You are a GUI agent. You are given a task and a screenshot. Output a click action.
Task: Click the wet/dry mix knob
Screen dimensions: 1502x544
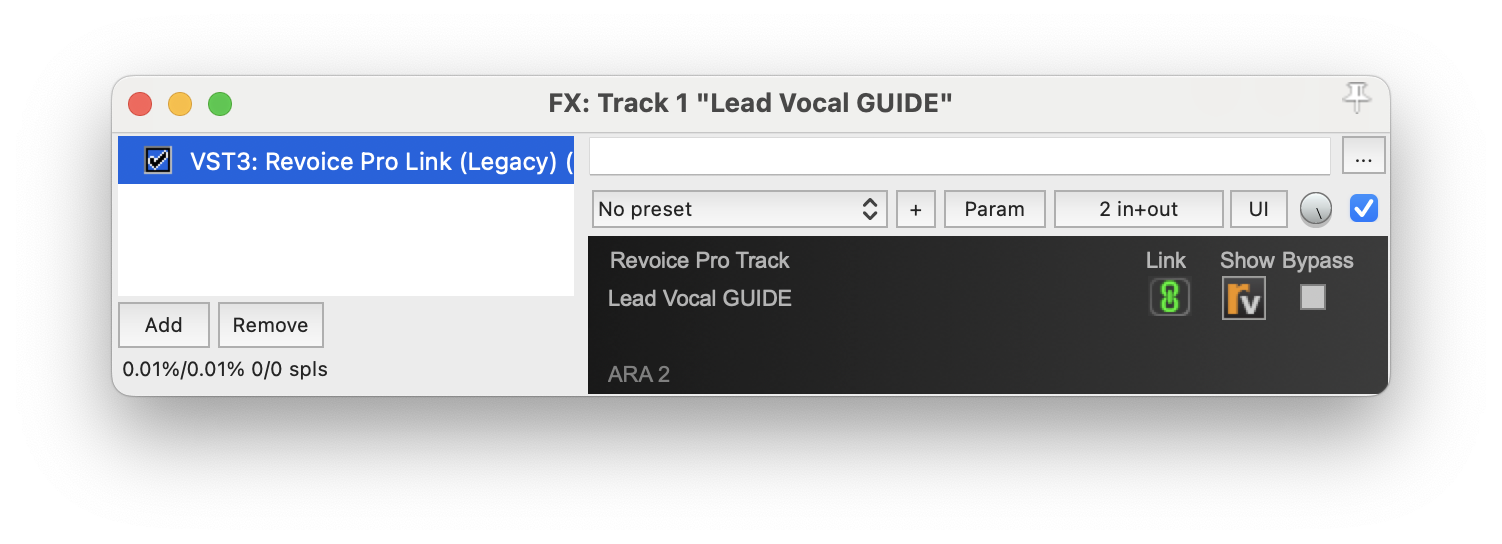tap(1316, 209)
